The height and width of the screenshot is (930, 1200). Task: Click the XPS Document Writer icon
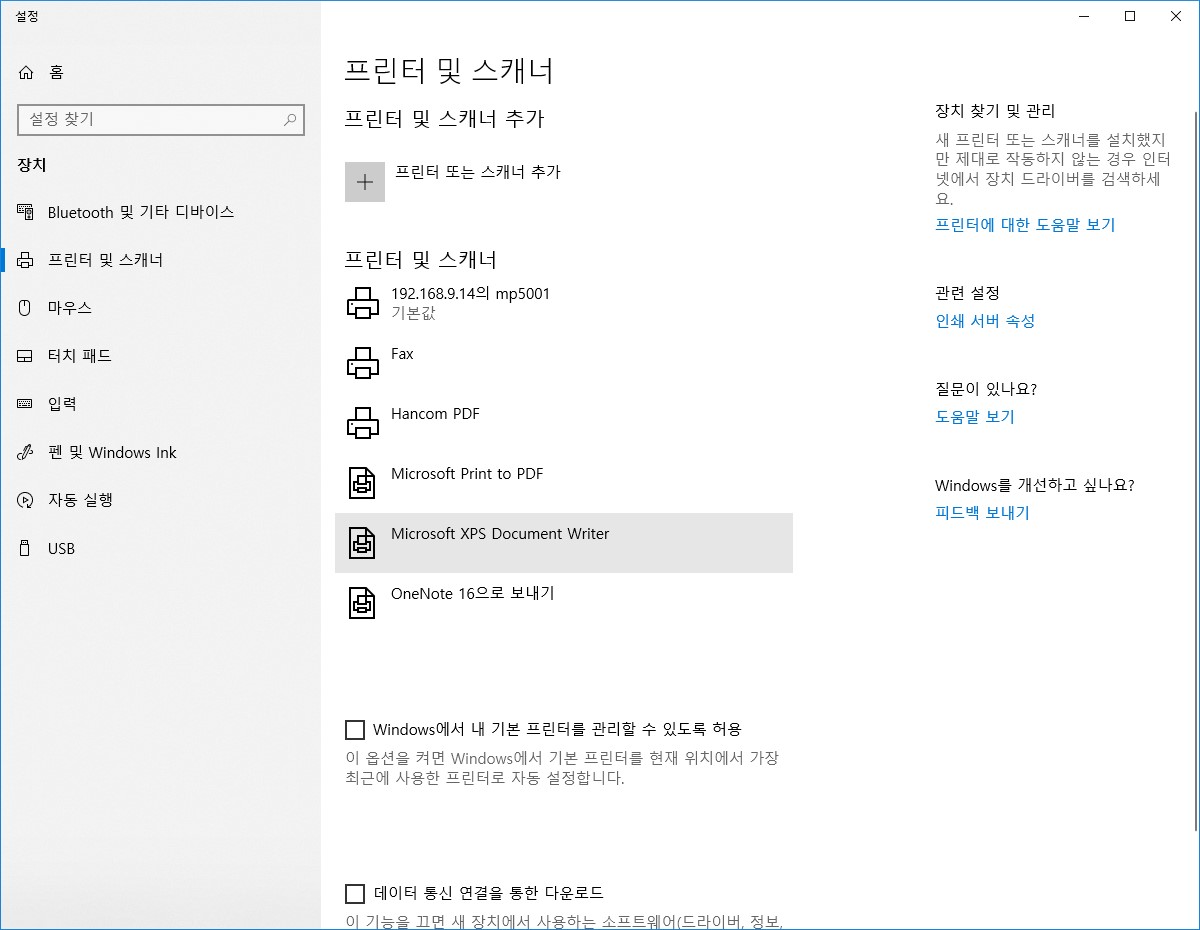coord(362,543)
